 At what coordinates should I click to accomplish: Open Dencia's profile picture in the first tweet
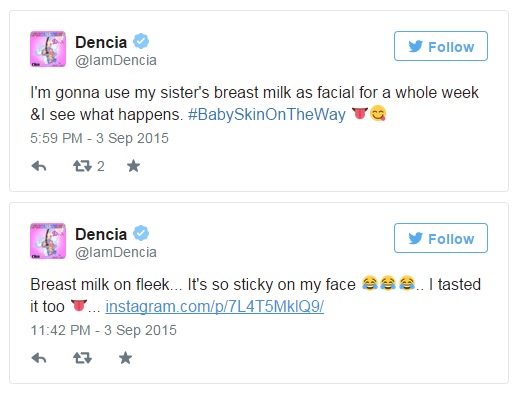pyautogui.click(x=48, y=49)
